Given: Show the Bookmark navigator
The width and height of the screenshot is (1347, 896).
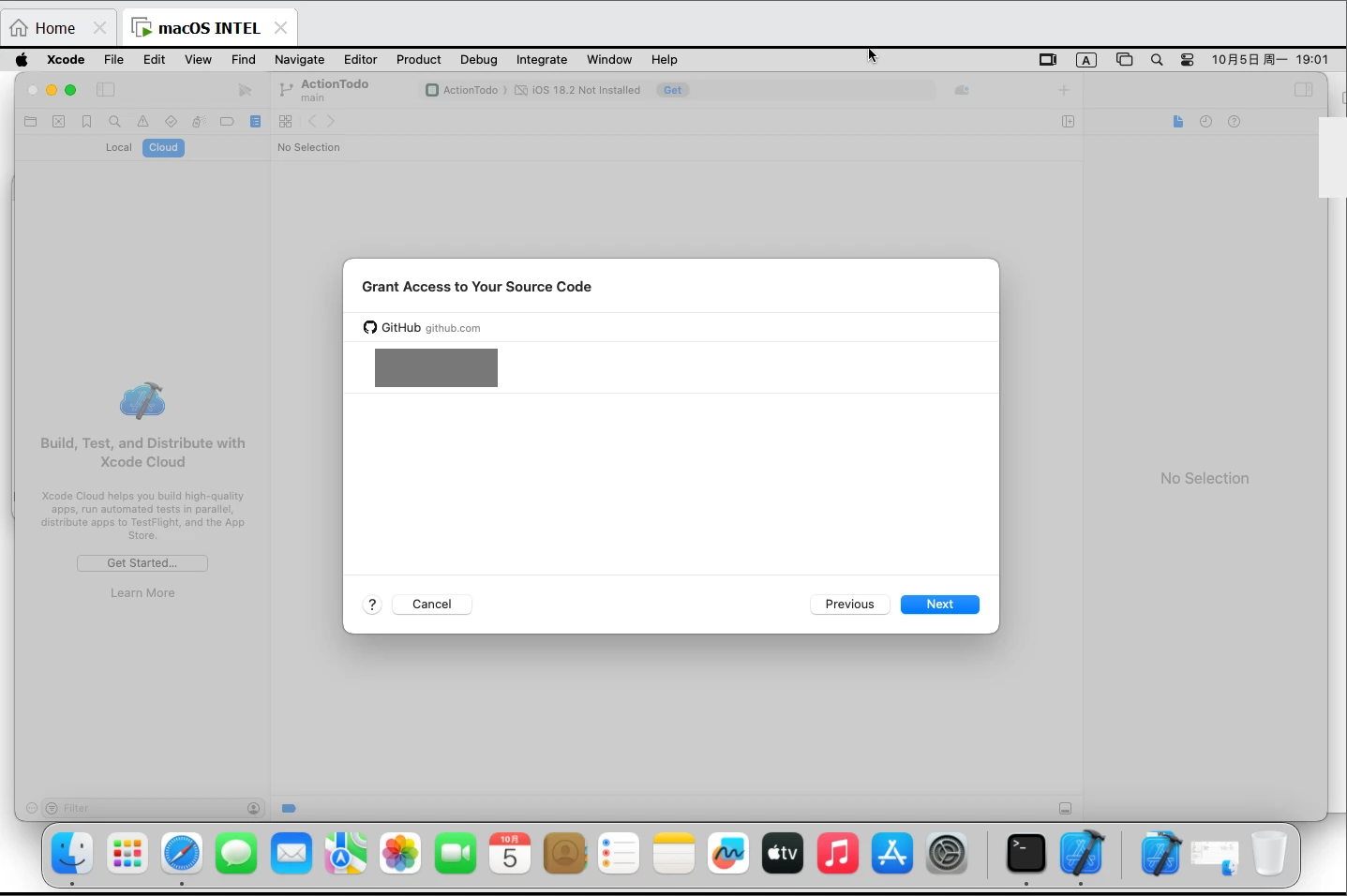Looking at the screenshot, I should [87, 122].
